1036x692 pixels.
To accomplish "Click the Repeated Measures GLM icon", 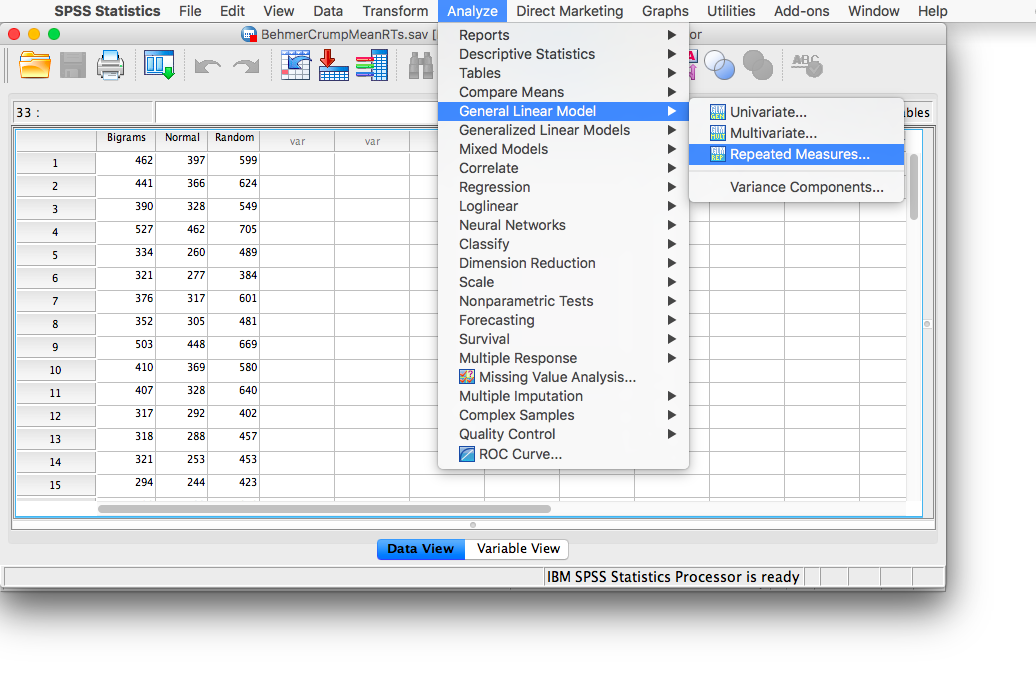I will 718,155.
